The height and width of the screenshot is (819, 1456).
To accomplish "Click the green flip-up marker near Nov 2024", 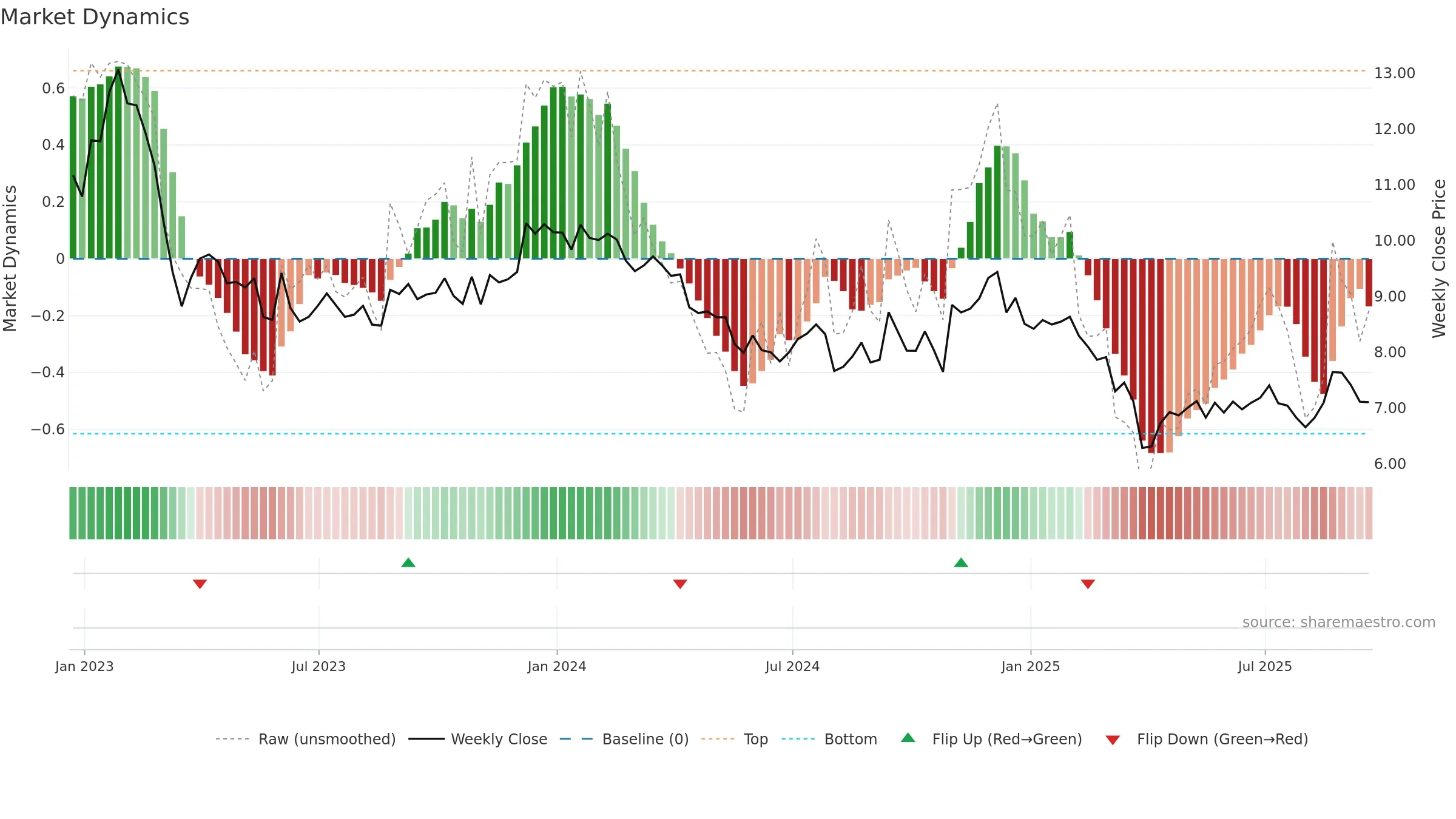I will pos(961,562).
